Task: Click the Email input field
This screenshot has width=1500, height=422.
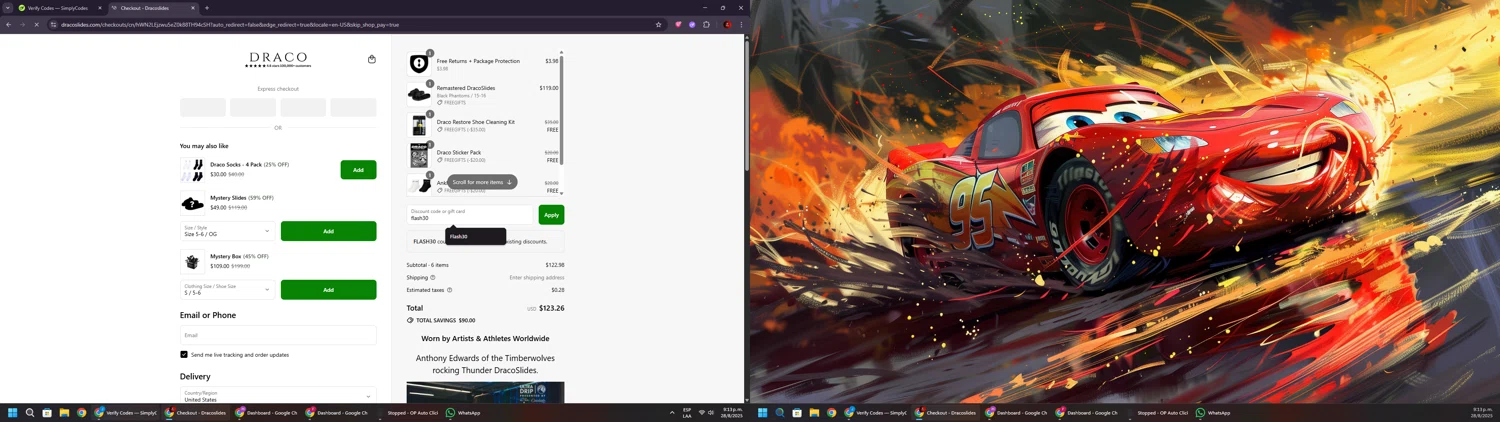Action: click(x=278, y=335)
